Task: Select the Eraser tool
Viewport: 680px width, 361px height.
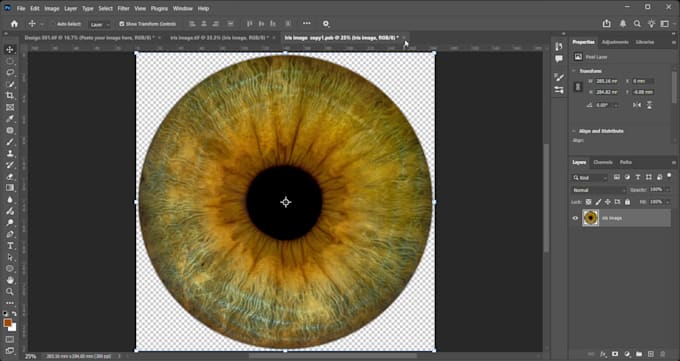Action: coord(10,177)
